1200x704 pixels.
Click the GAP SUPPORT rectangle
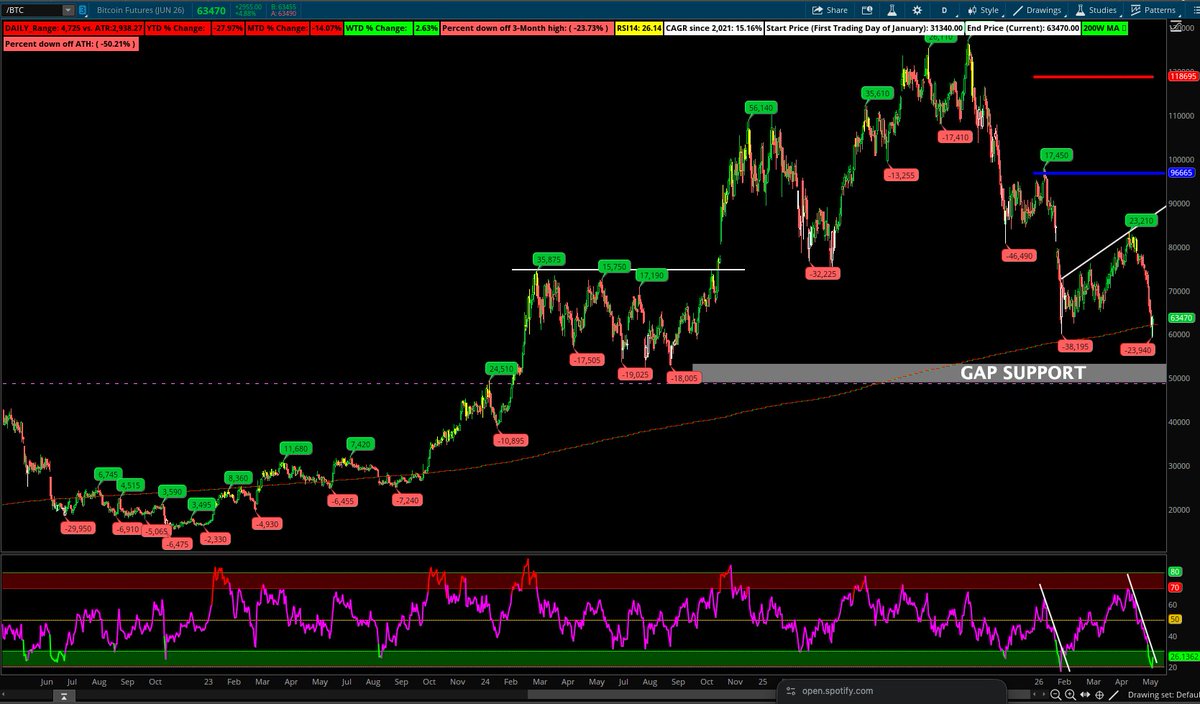pyautogui.click(x=929, y=373)
